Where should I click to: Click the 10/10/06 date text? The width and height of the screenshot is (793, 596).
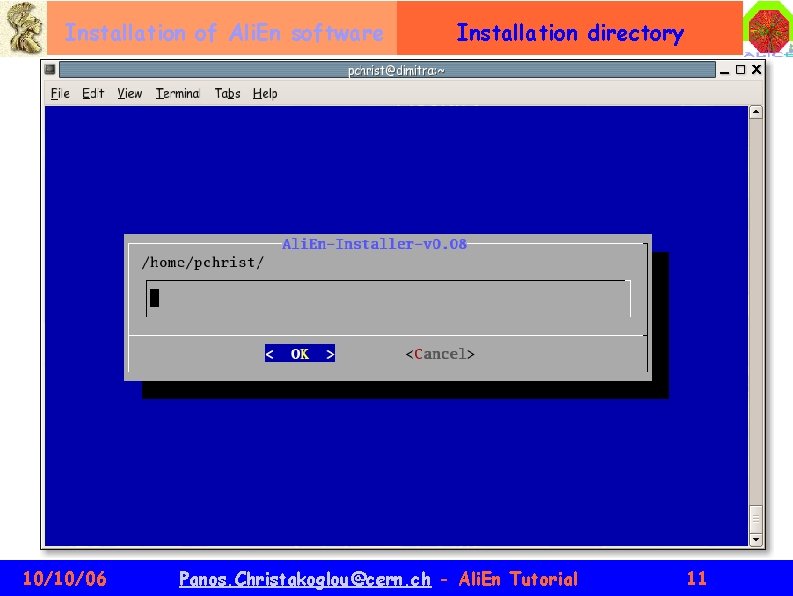click(65, 578)
